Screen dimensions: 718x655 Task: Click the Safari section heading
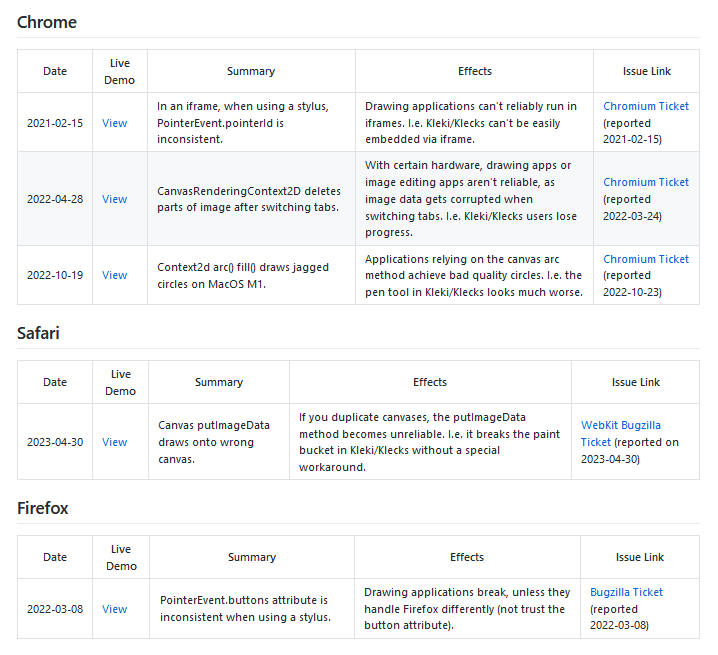click(38, 333)
